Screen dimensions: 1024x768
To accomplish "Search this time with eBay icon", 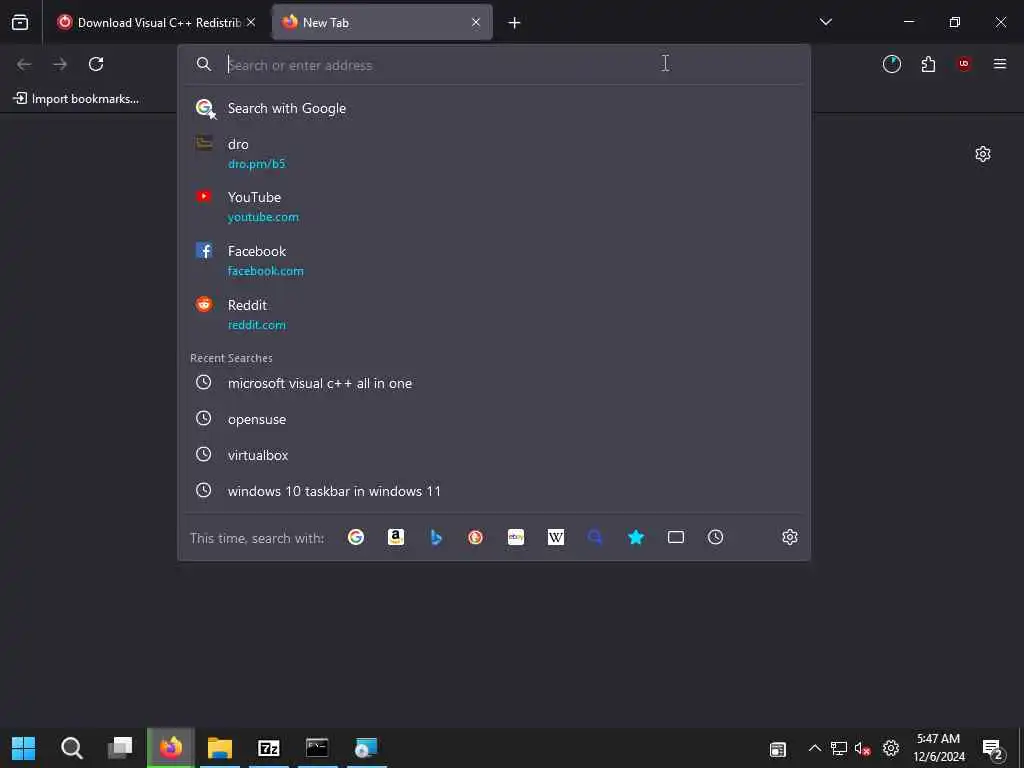I will pos(516,537).
